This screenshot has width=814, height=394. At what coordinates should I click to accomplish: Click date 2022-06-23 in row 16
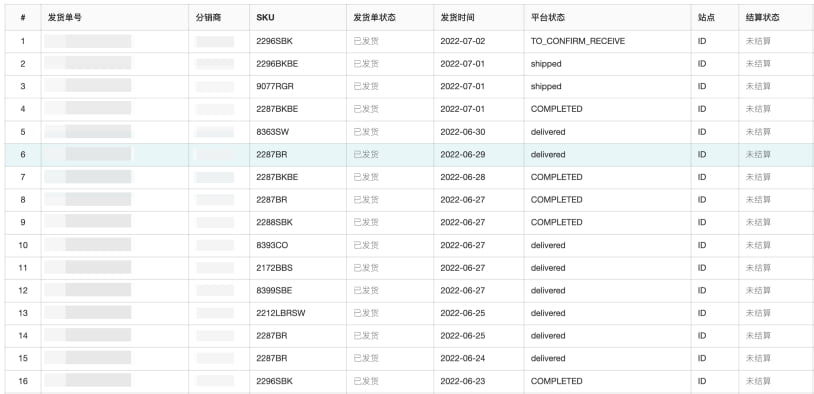[463, 381]
